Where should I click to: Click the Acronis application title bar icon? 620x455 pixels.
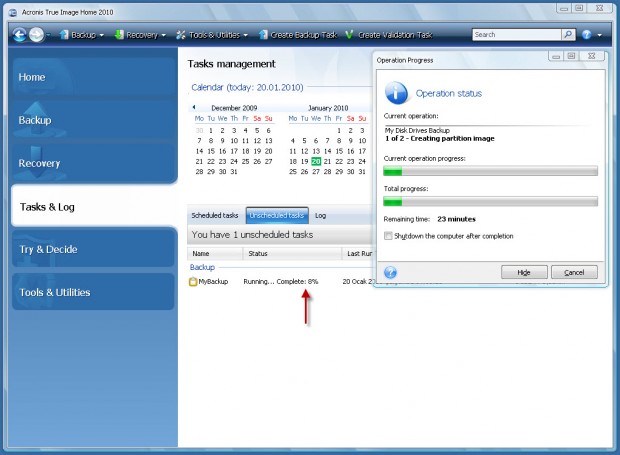(x=13, y=12)
